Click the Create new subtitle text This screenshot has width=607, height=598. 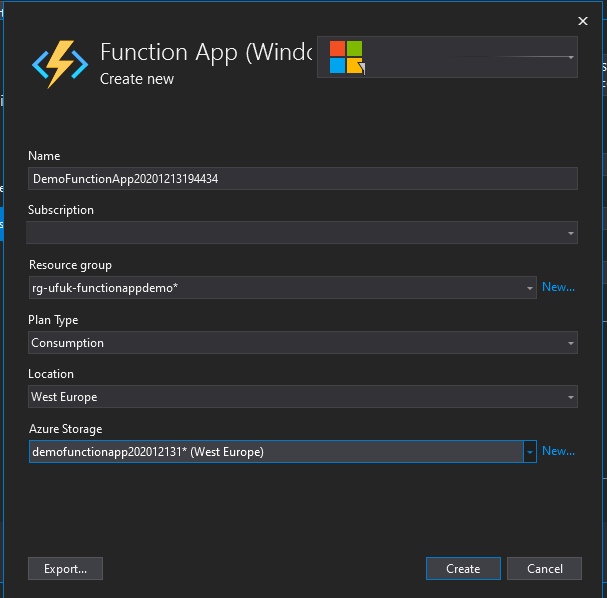(x=137, y=79)
